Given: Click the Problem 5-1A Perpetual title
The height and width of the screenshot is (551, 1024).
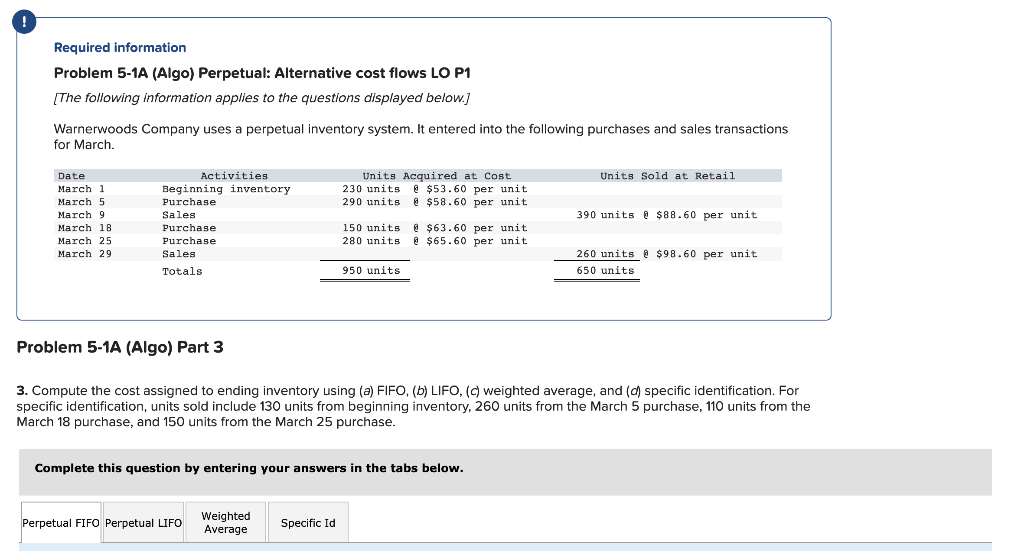Looking at the screenshot, I should point(262,73).
